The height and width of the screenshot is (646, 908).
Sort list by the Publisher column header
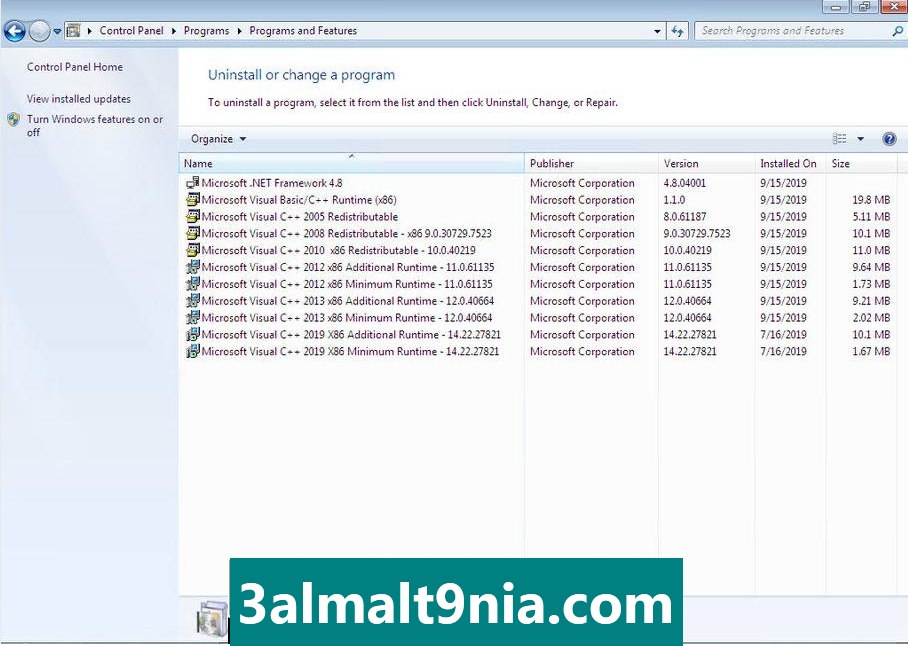point(591,163)
